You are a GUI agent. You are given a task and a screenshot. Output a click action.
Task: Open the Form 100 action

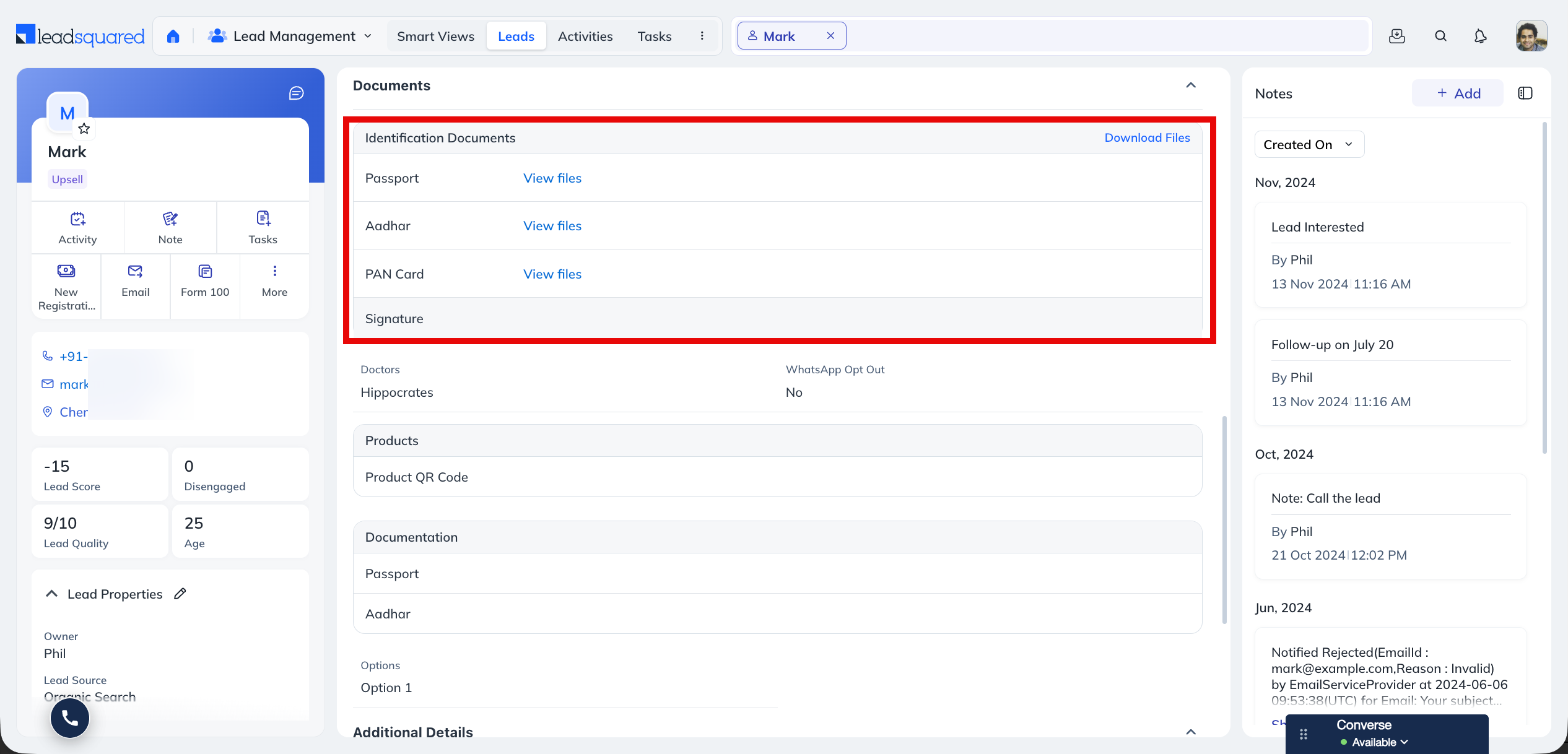tap(205, 280)
